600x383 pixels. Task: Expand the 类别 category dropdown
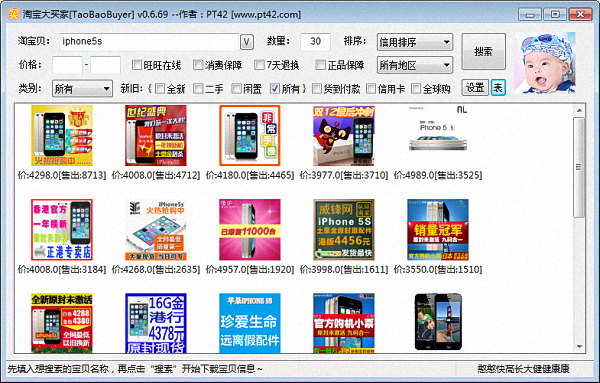point(82,89)
